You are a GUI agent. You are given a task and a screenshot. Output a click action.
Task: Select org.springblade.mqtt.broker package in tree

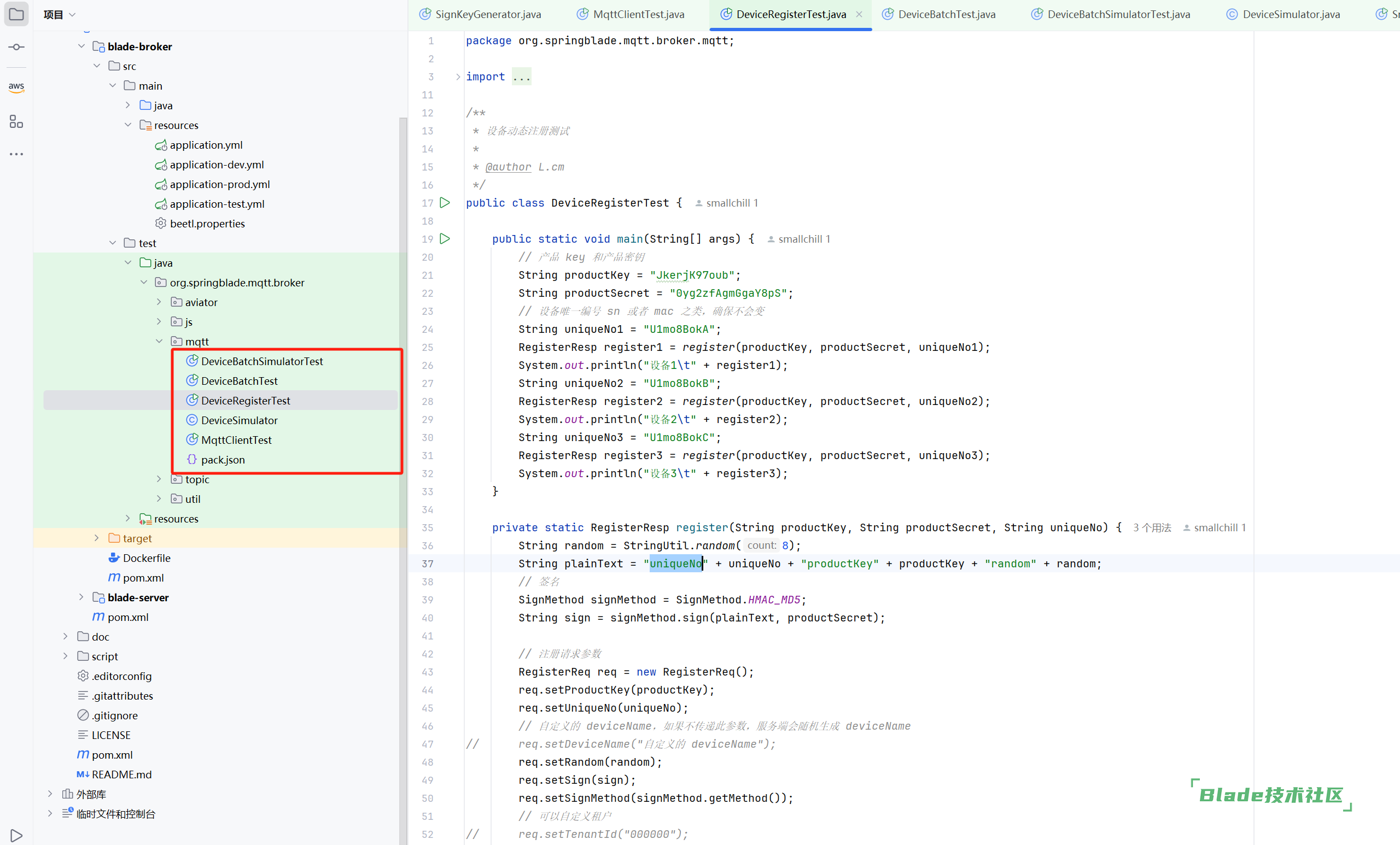(237, 282)
